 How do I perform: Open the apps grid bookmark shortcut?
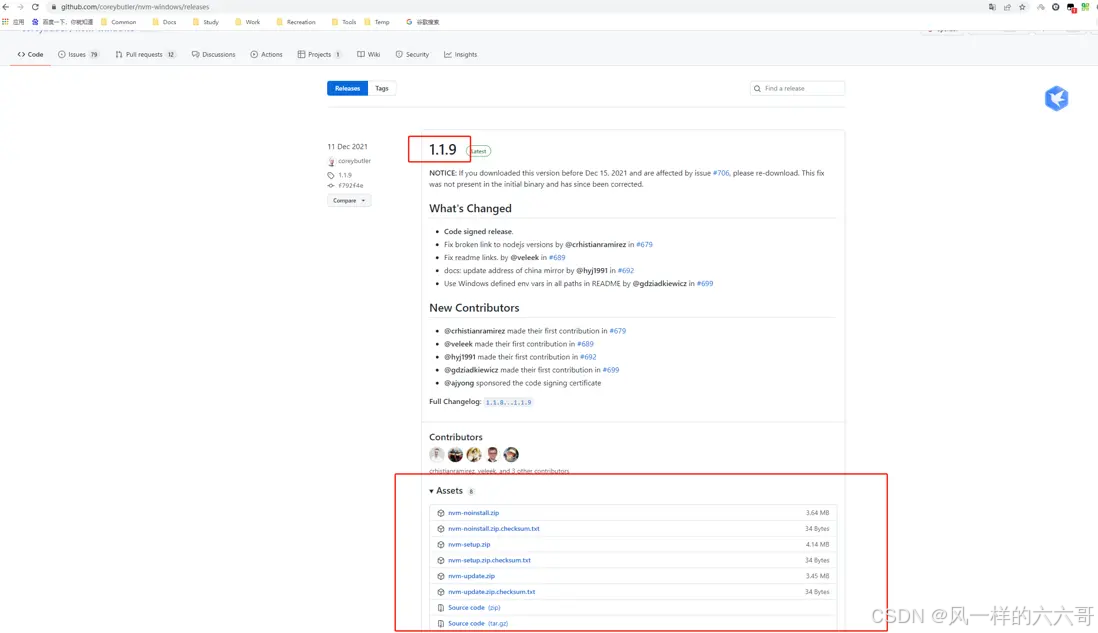click(x=13, y=22)
